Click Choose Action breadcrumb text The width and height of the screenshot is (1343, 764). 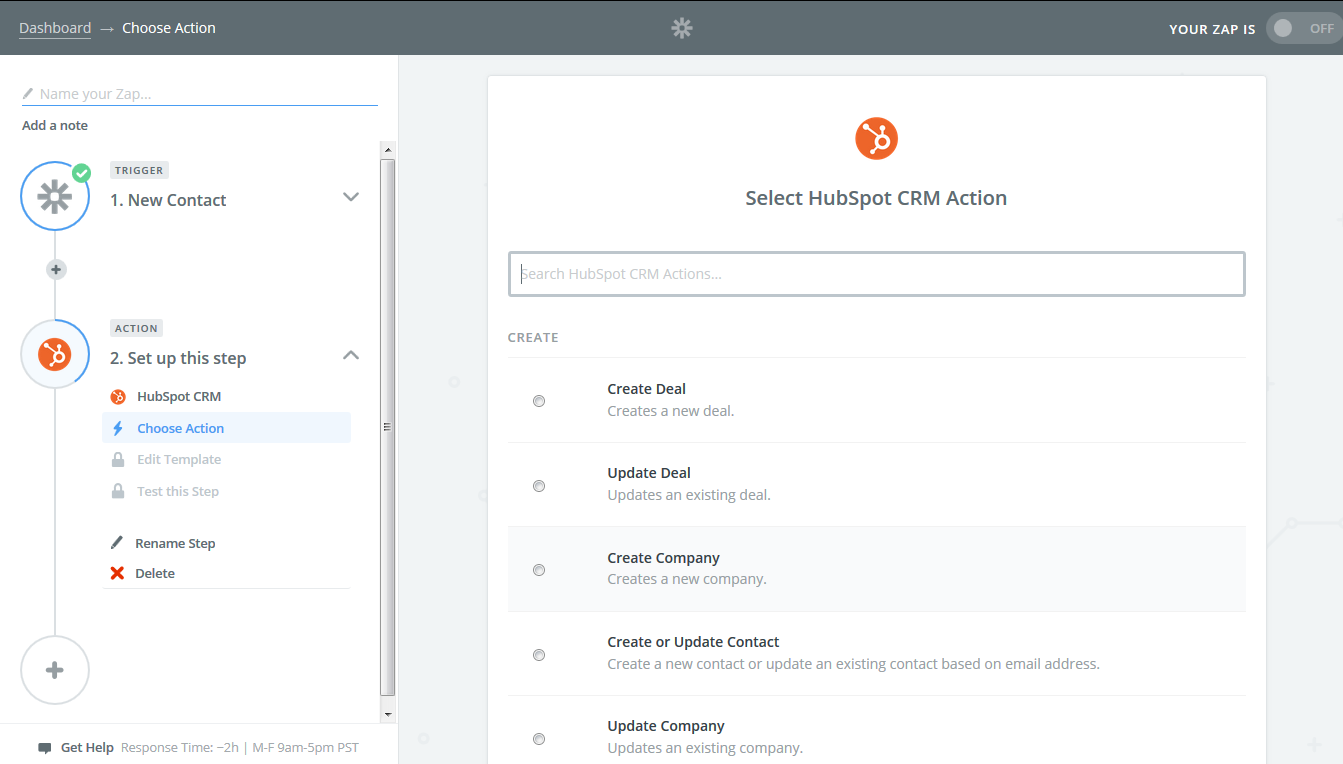[169, 28]
